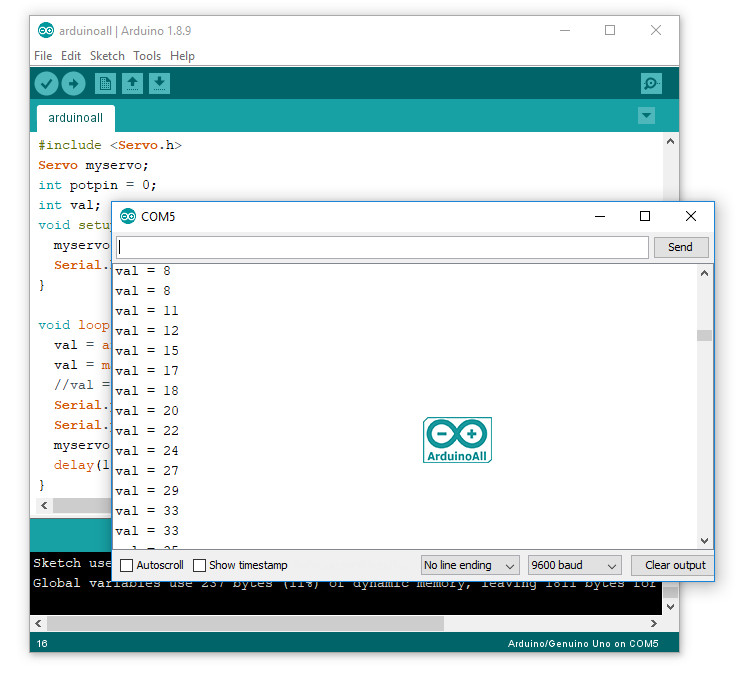Upload the sketch with the arrow icon
Image resolution: width=752 pixels, height=676 pixels.
point(73,84)
